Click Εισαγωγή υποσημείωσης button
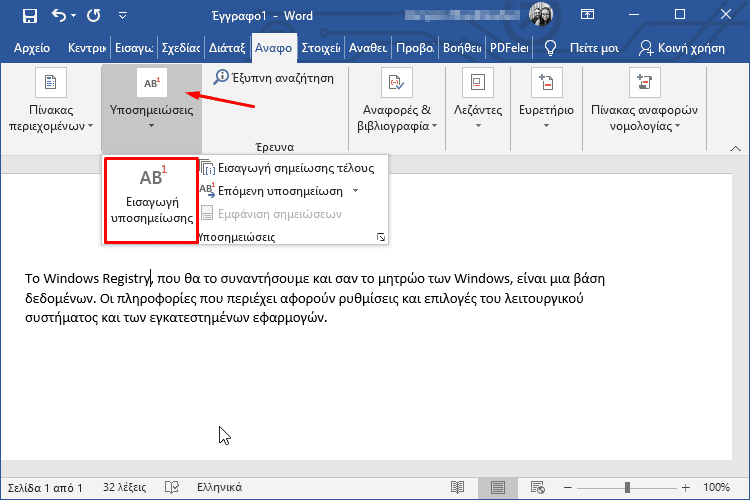 click(x=152, y=200)
